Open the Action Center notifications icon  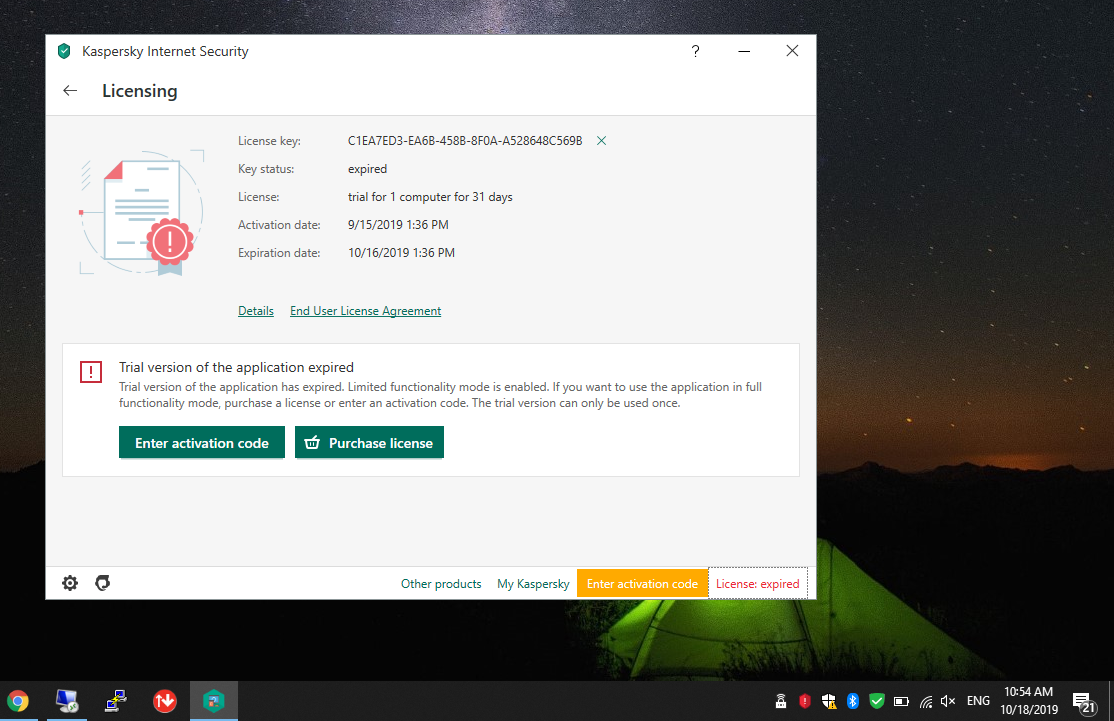click(1083, 702)
